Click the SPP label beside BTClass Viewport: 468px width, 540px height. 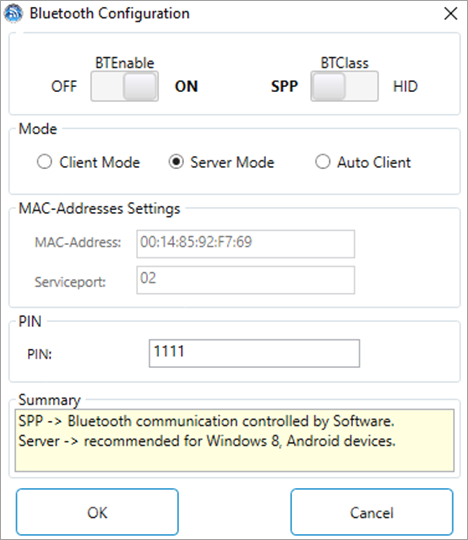click(284, 86)
